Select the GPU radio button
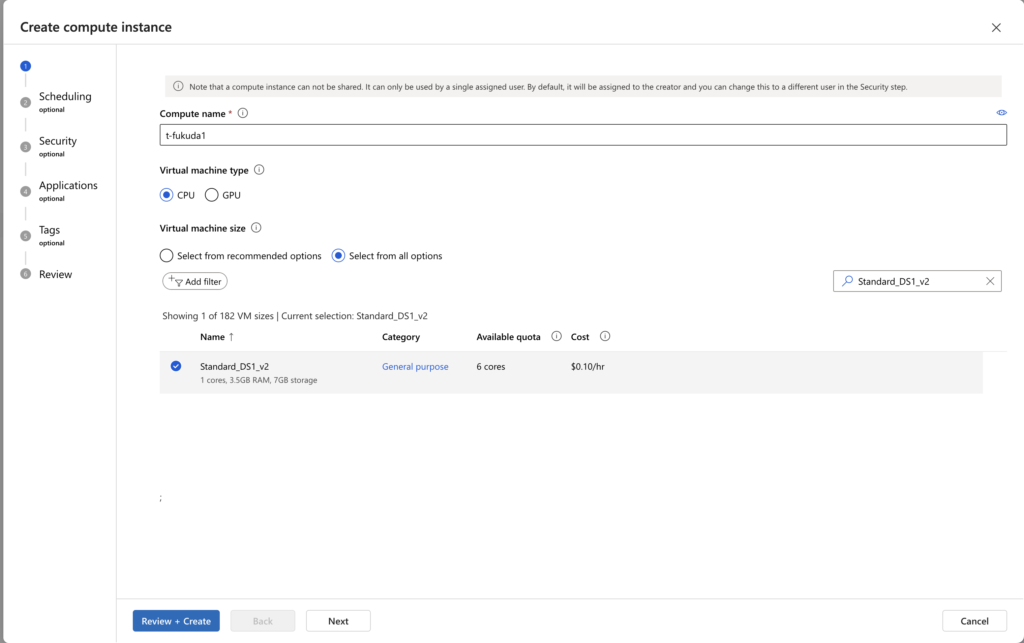Viewport: 1024px width, 643px height. 212,195
